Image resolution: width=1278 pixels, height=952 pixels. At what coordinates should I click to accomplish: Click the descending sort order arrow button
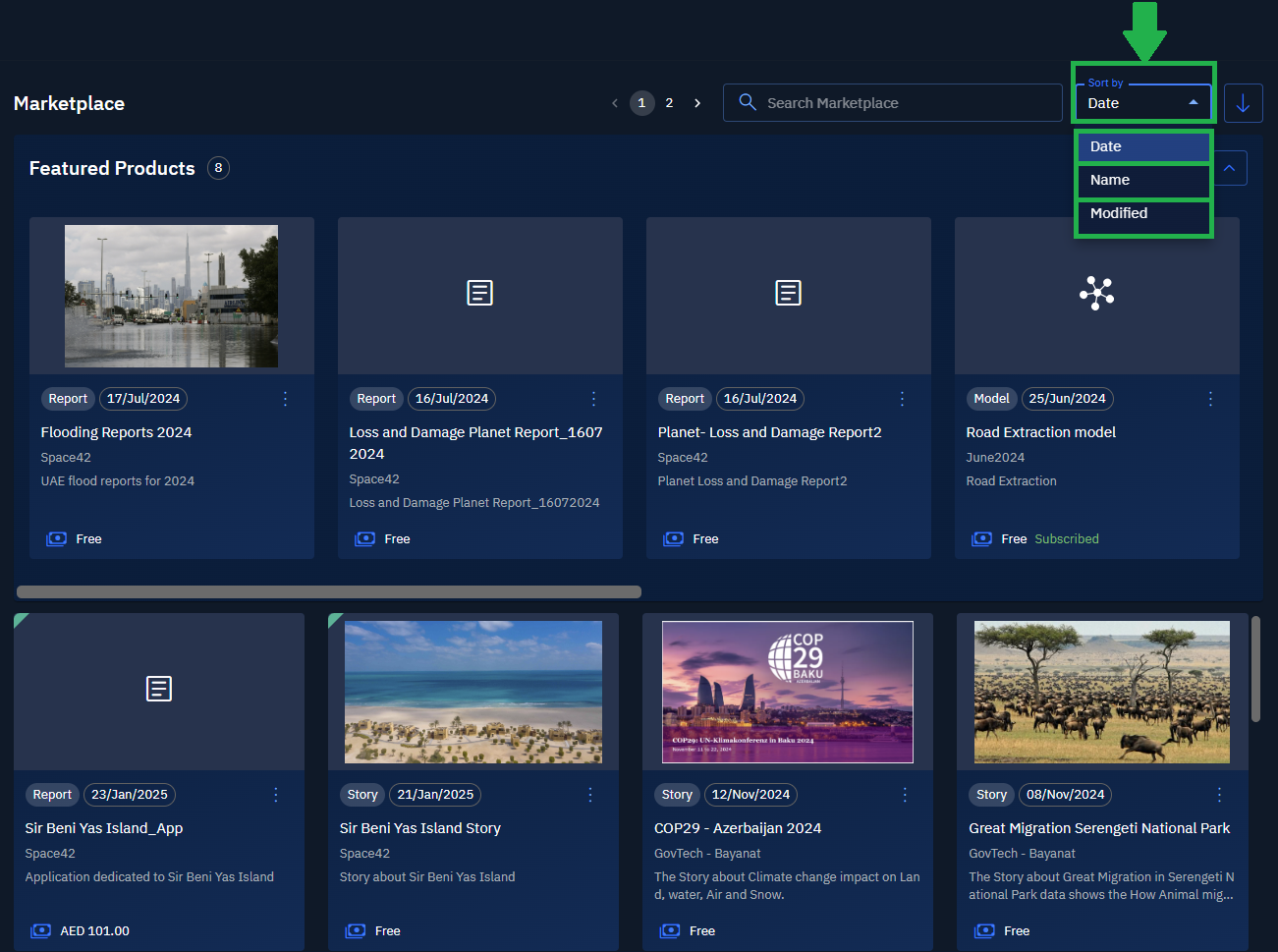coord(1243,103)
